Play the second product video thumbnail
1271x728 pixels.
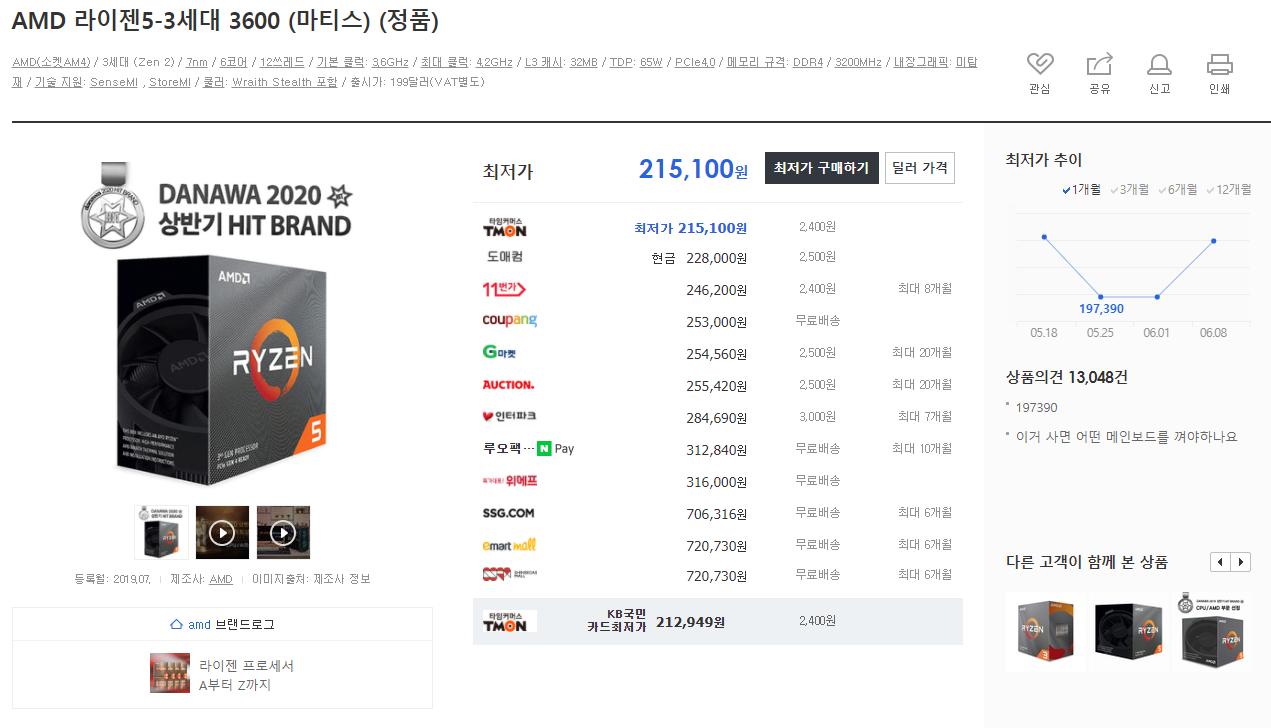222,532
